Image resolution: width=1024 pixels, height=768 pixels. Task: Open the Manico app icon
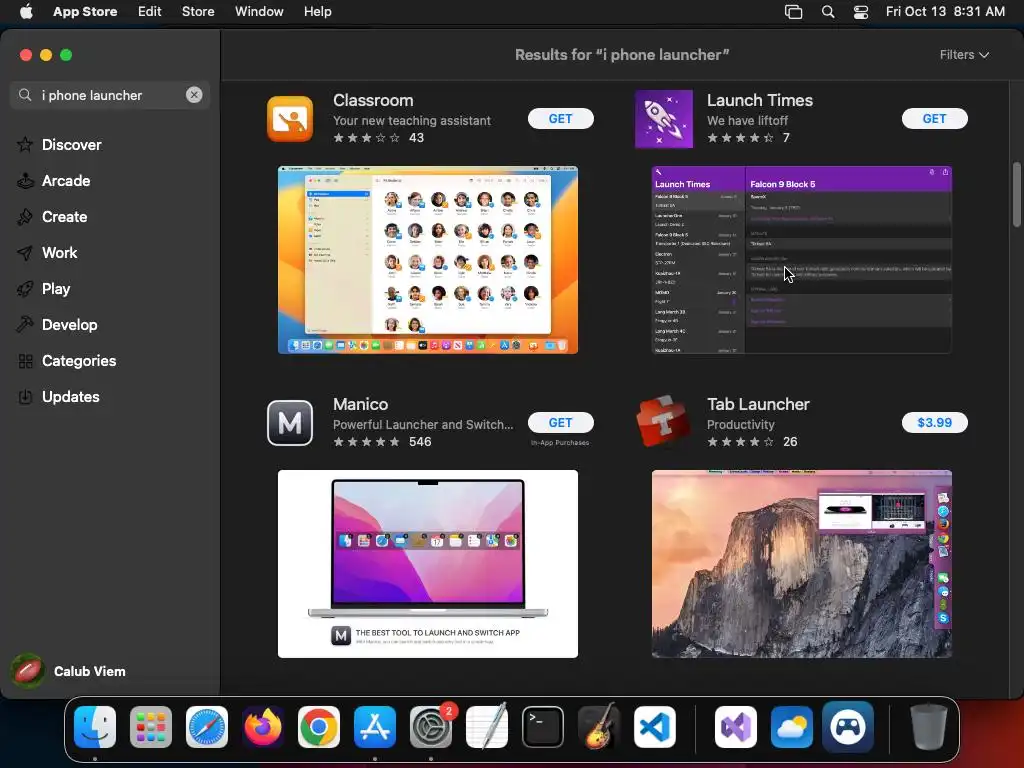click(290, 423)
